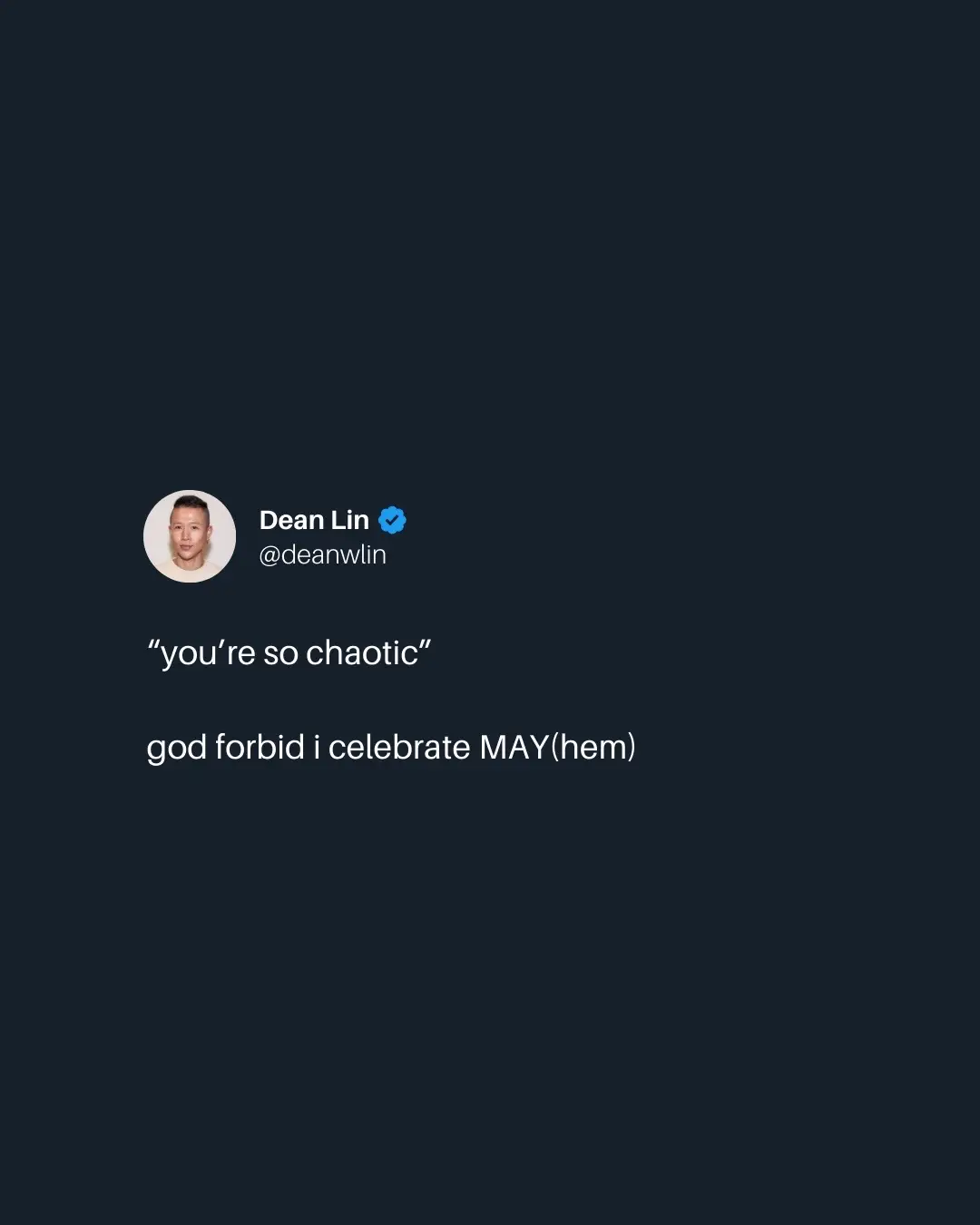Select the lowercase "i" before celebrate

point(317,747)
